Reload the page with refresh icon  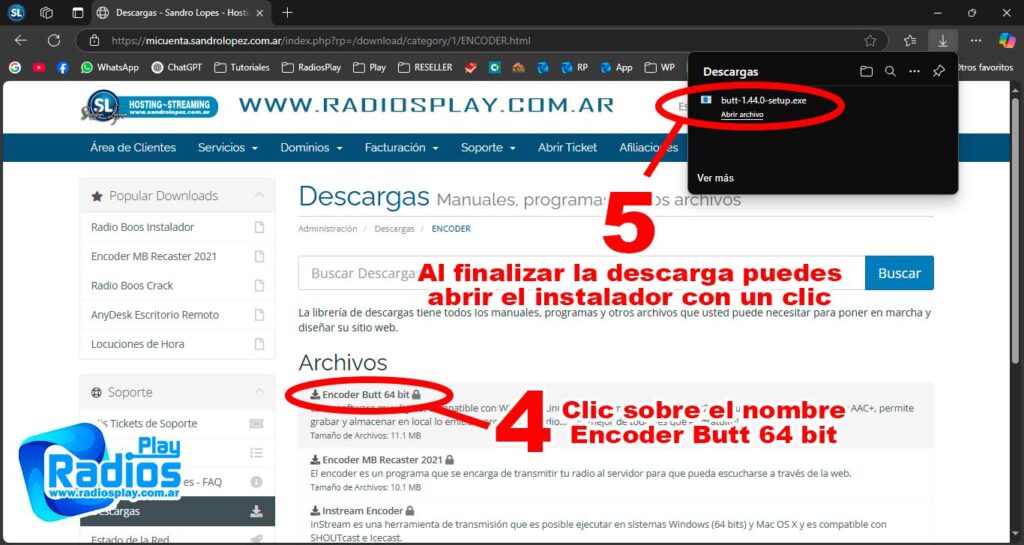54,40
